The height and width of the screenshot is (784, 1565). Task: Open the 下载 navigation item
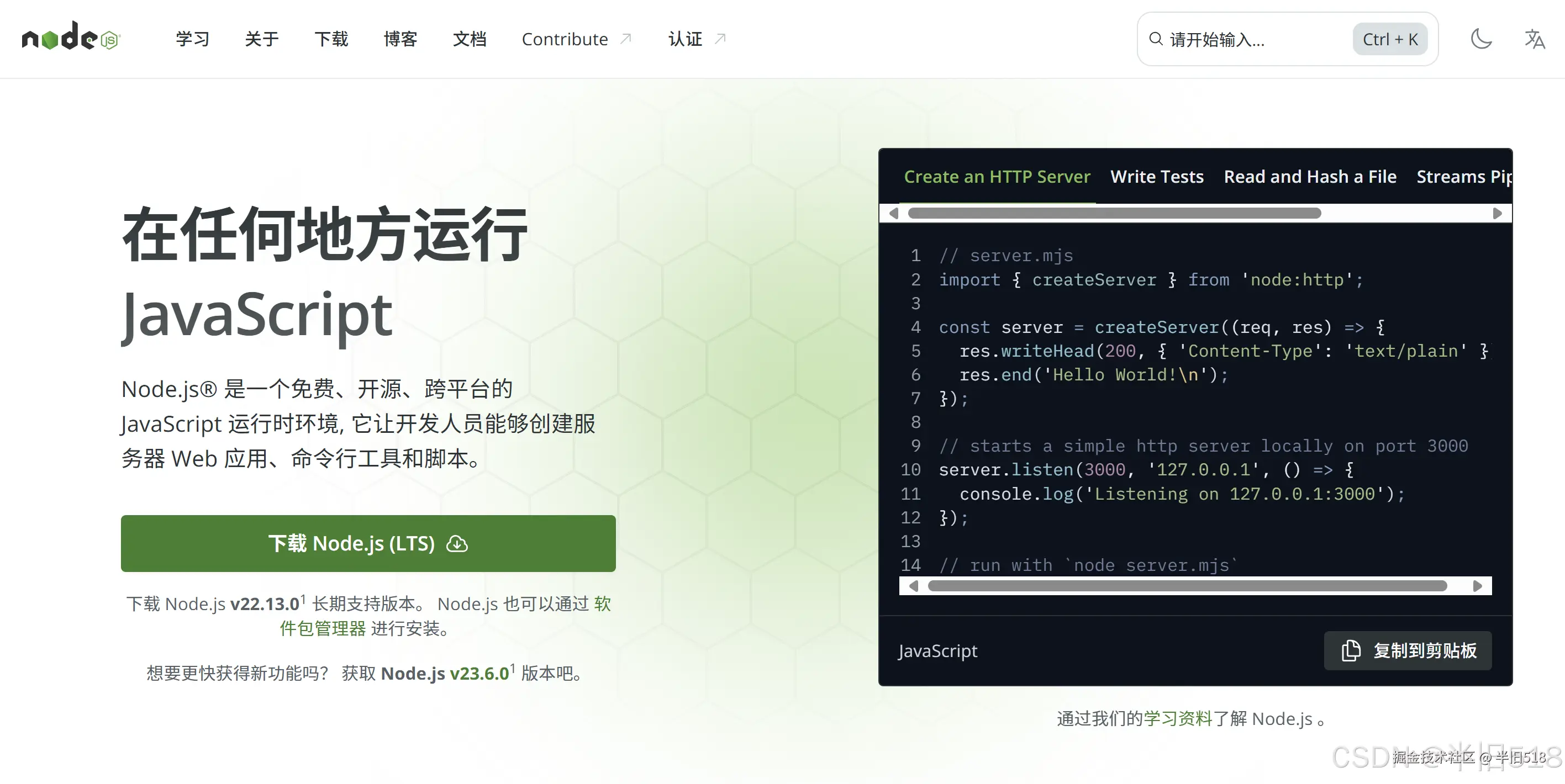click(x=331, y=39)
